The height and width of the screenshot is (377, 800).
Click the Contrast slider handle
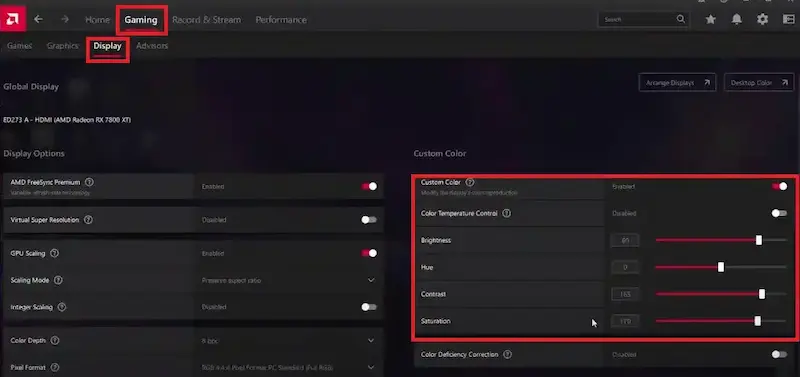point(762,294)
